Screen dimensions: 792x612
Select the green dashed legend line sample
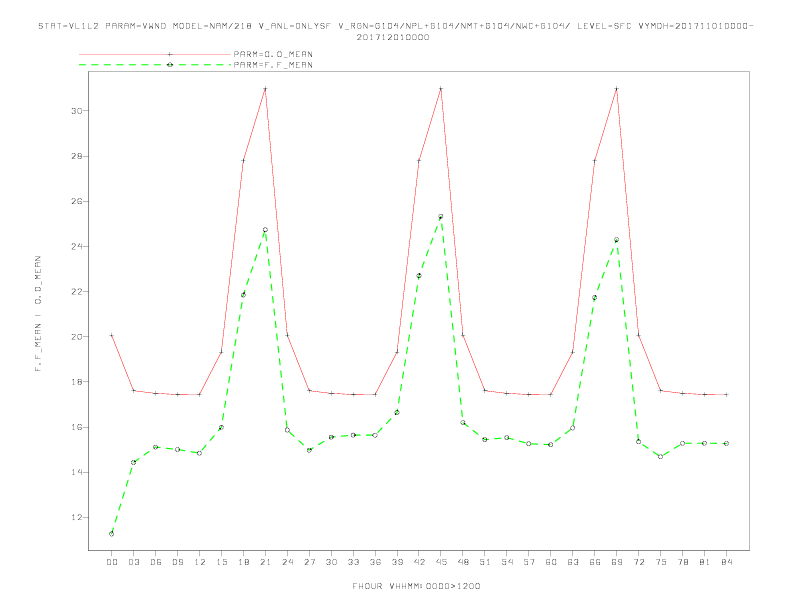pyautogui.click(x=155, y=65)
